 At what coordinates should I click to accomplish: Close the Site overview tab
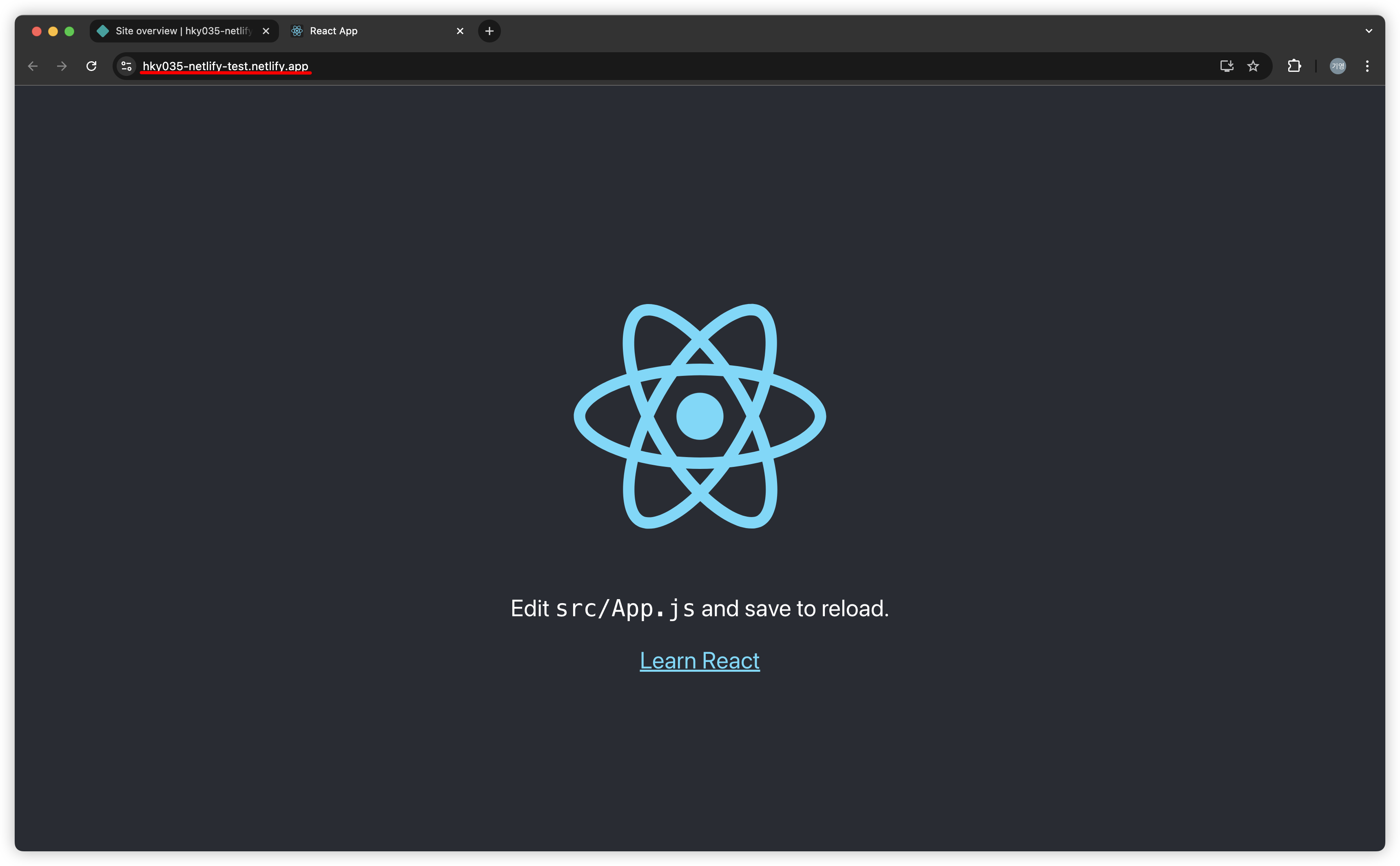(266, 31)
